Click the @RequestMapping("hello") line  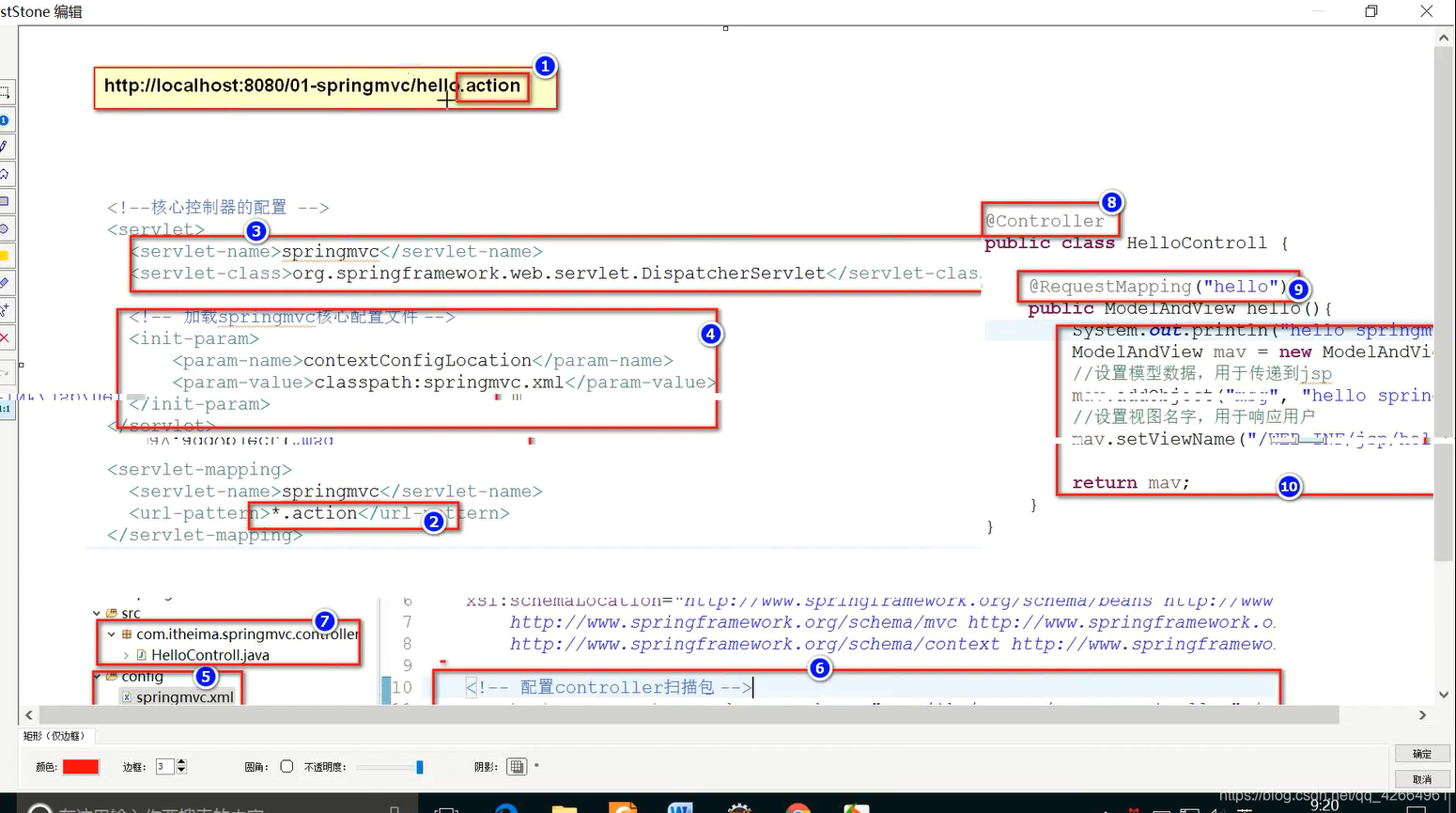pyautogui.click(x=1157, y=287)
